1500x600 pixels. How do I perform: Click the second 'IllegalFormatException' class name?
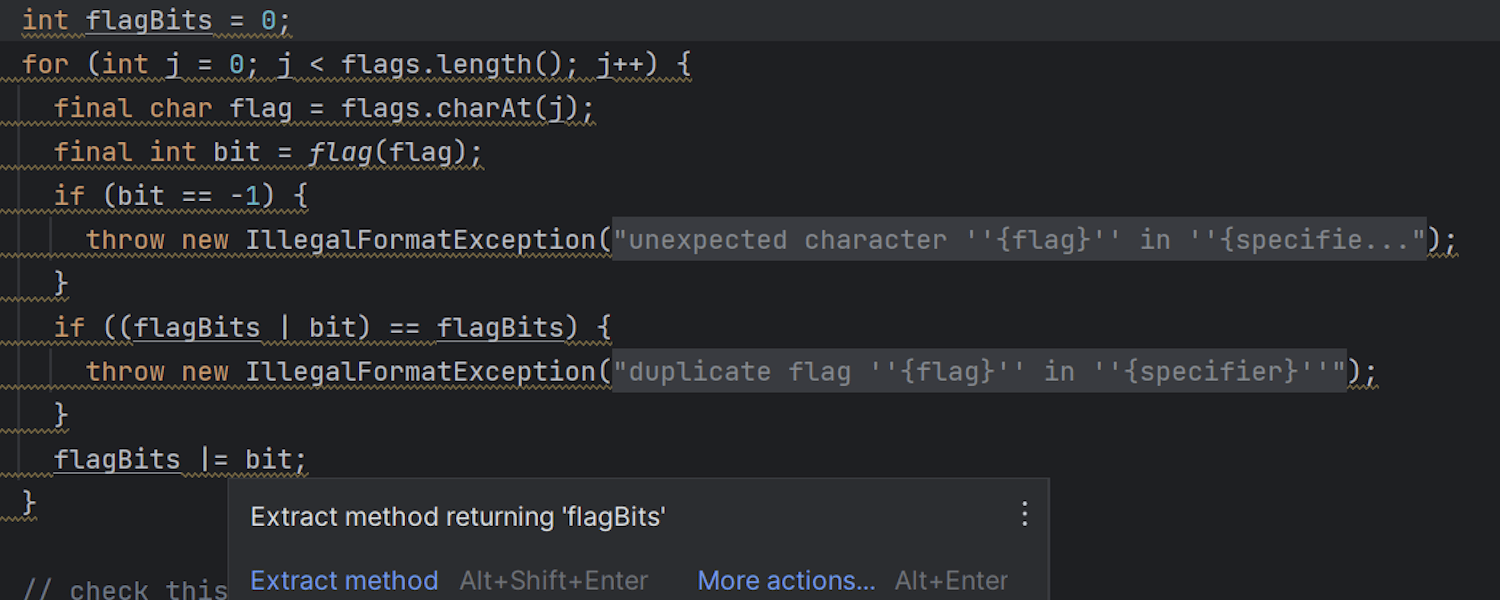420,372
